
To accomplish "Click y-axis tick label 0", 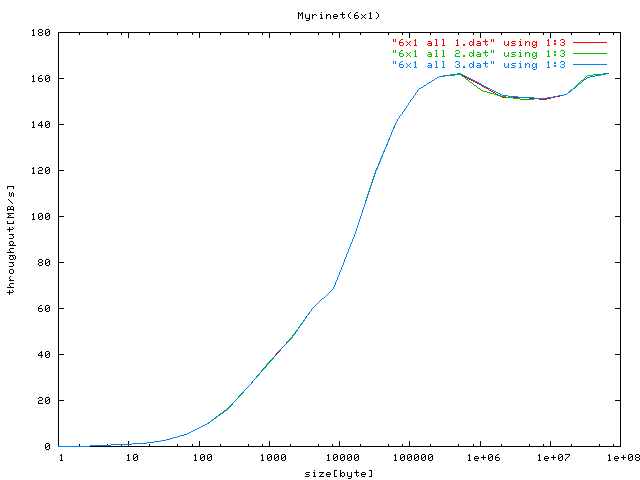I will pyautogui.click(x=47, y=447).
